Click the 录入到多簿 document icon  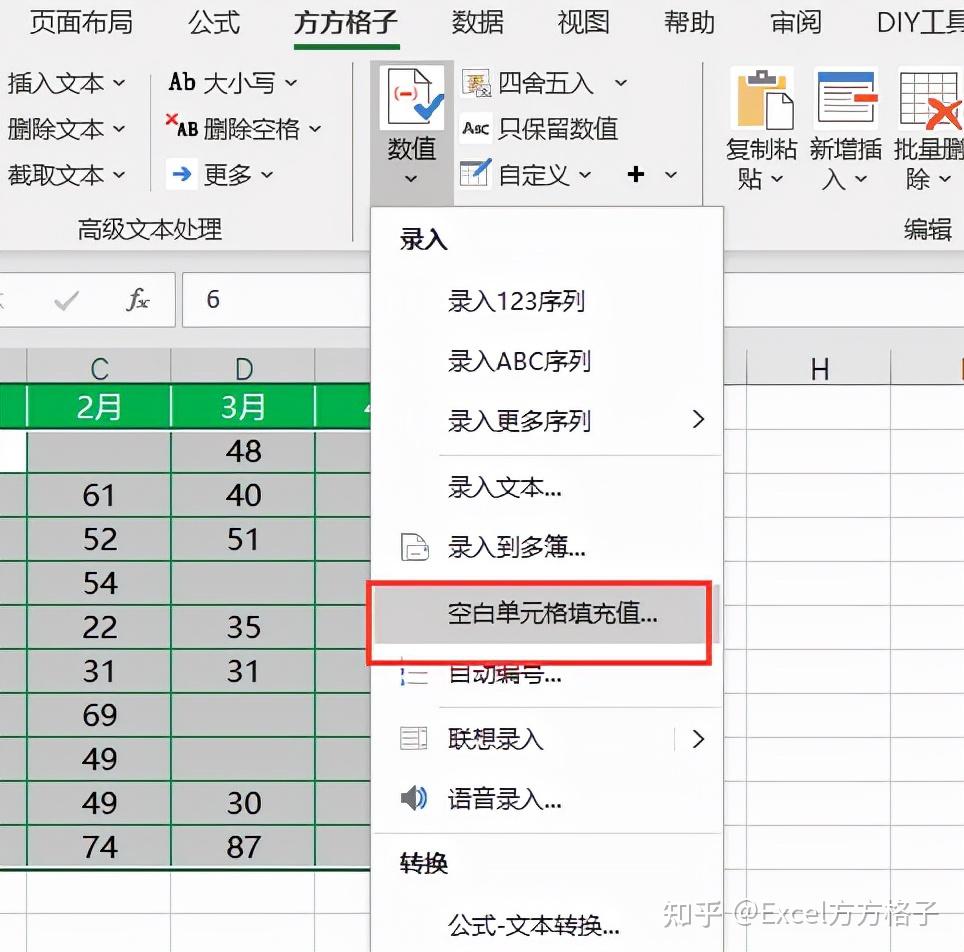point(416,547)
